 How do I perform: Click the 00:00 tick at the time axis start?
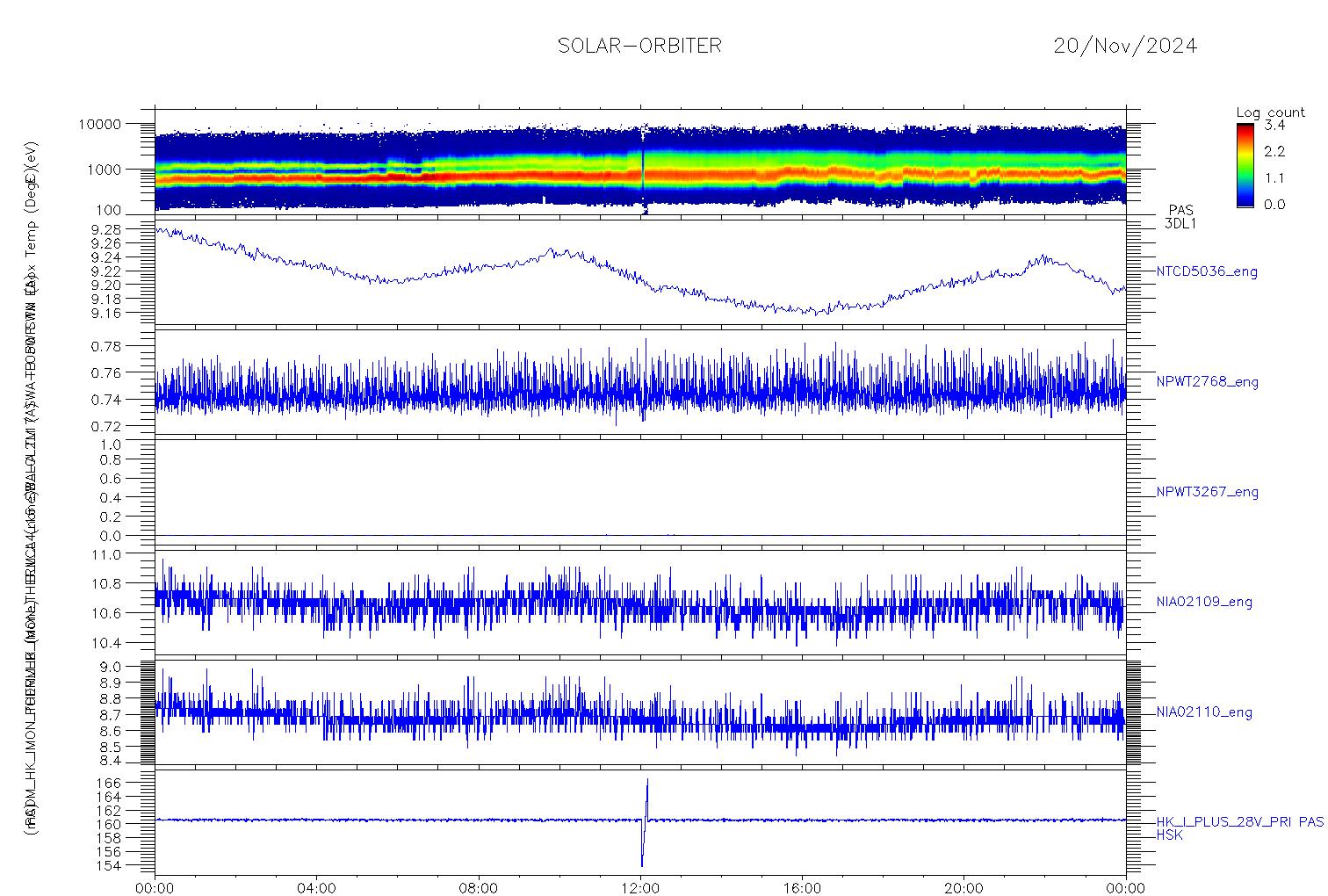tap(155, 888)
